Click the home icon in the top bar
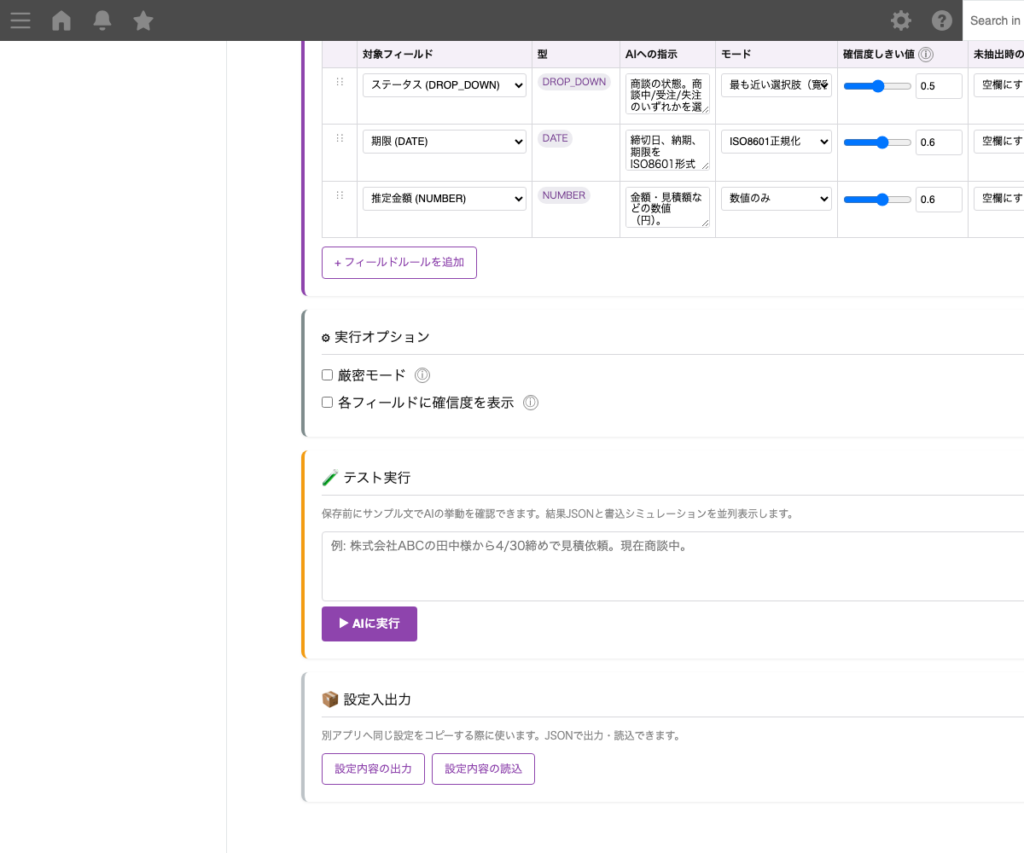1024x853 pixels. pyautogui.click(x=61, y=20)
